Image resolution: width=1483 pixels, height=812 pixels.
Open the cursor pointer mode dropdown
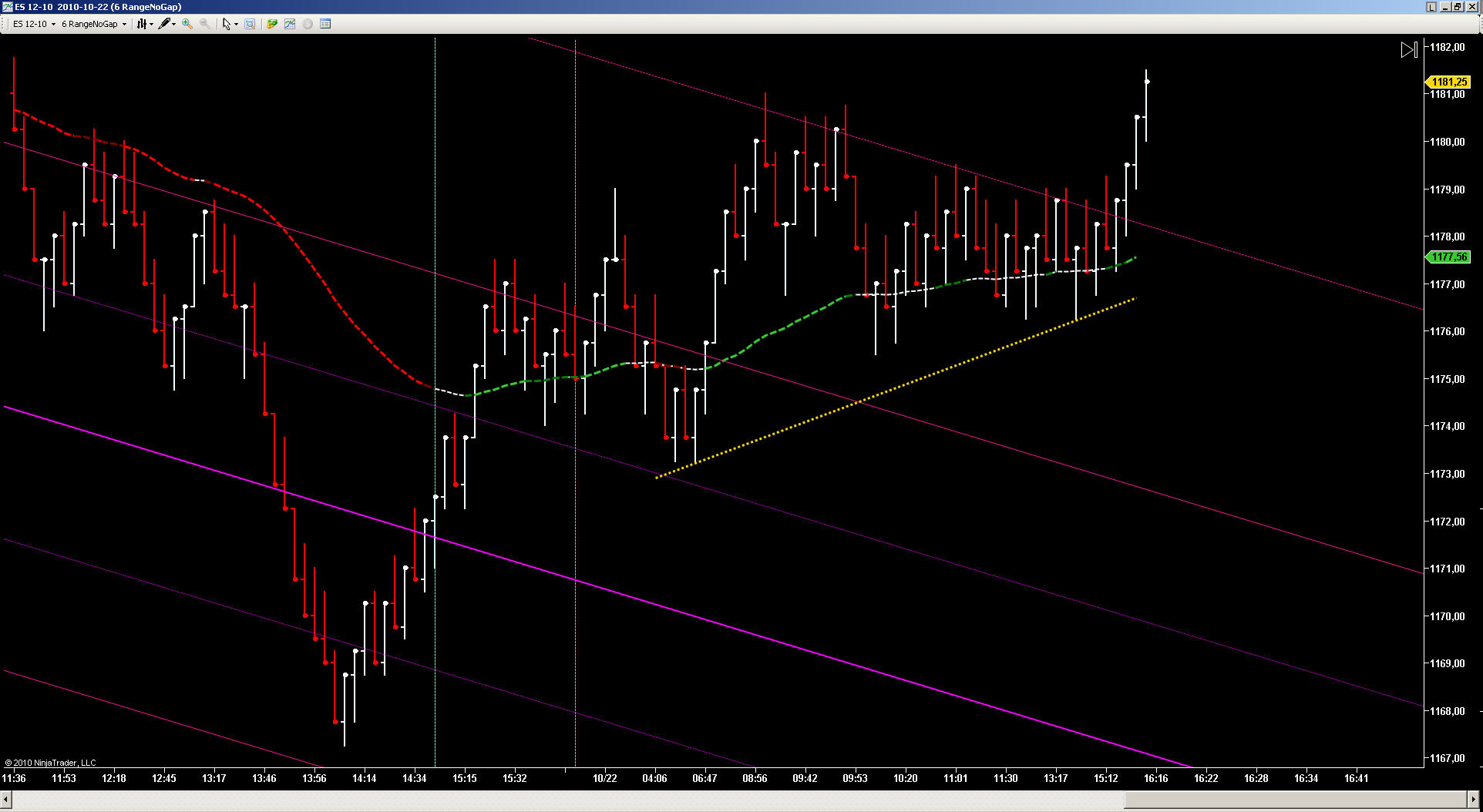tap(230, 24)
